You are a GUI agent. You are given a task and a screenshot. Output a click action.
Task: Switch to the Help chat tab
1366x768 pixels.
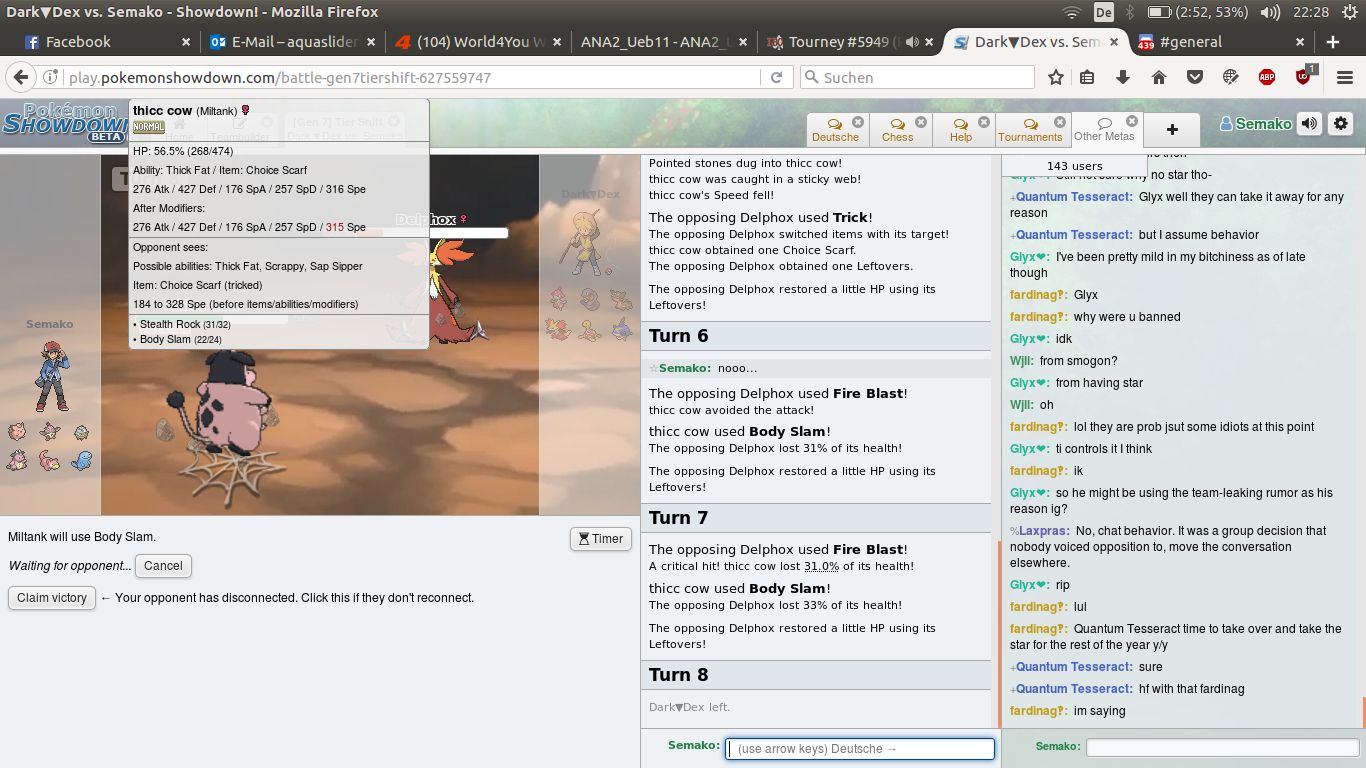(x=960, y=130)
